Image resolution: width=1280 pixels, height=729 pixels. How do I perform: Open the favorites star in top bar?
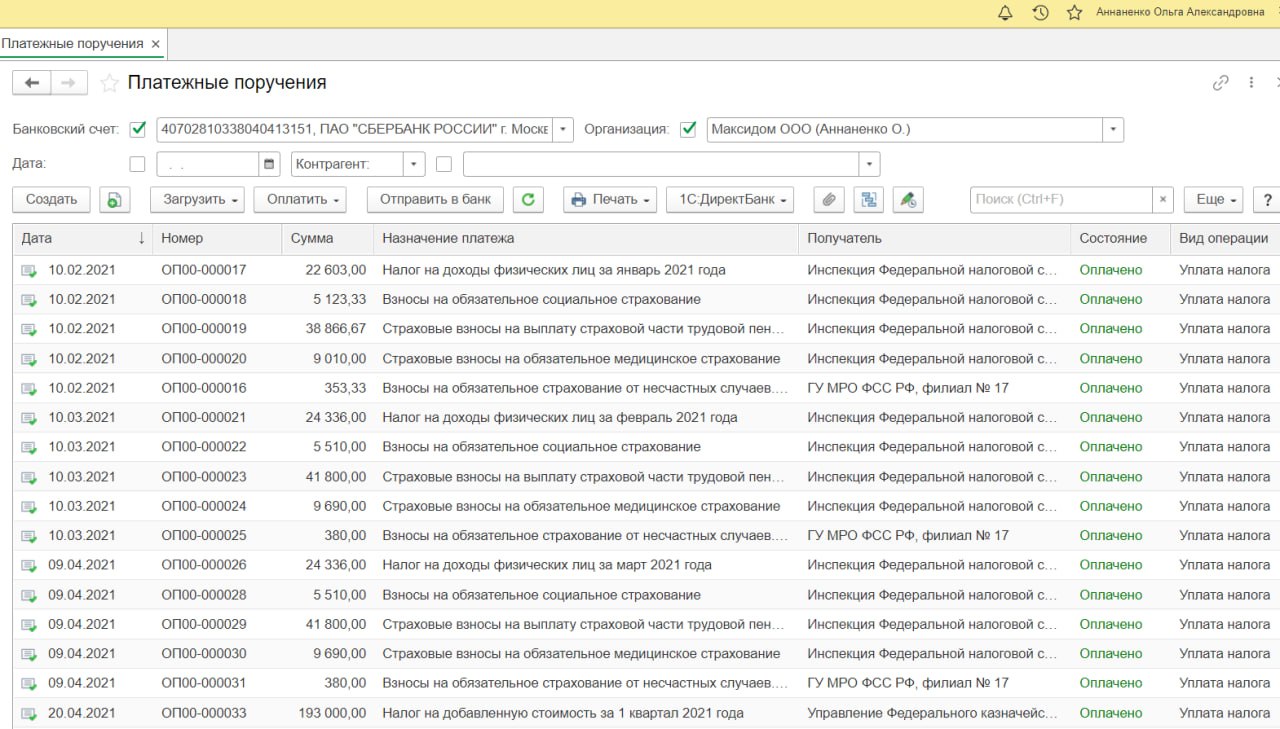pos(1074,13)
